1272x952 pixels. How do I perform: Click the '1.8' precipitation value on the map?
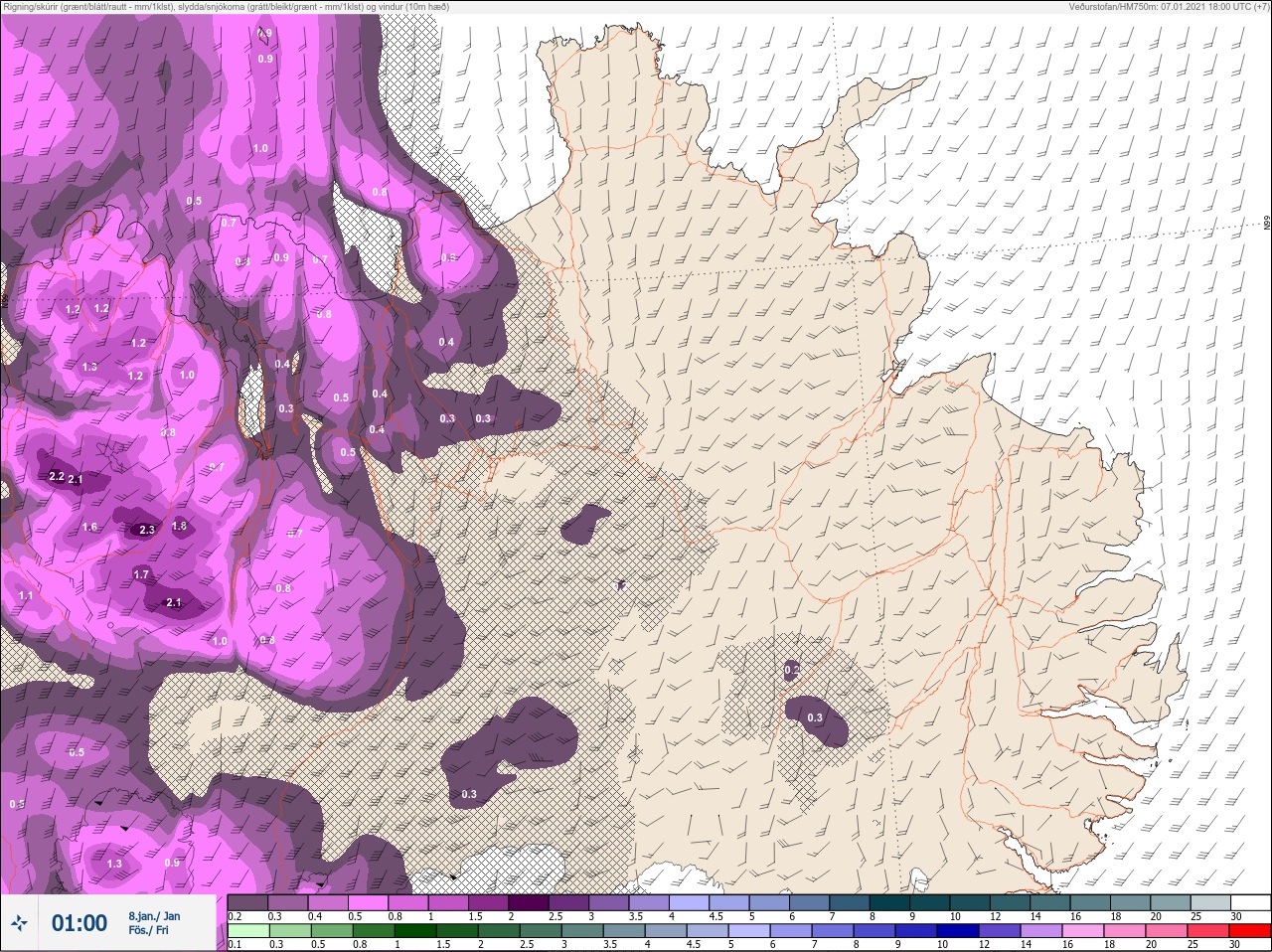coord(179,526)
